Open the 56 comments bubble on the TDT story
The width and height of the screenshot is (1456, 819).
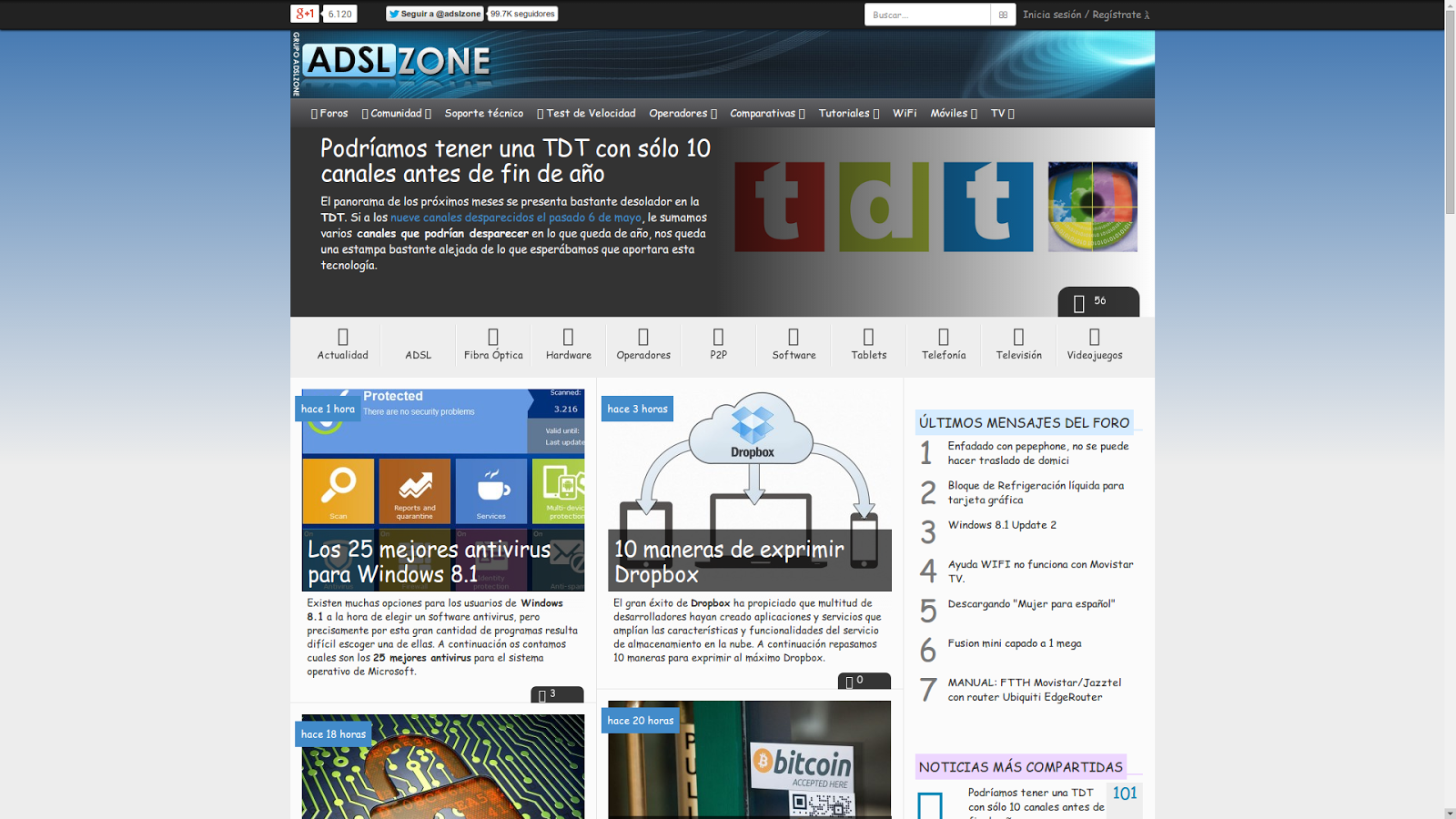1098,302
